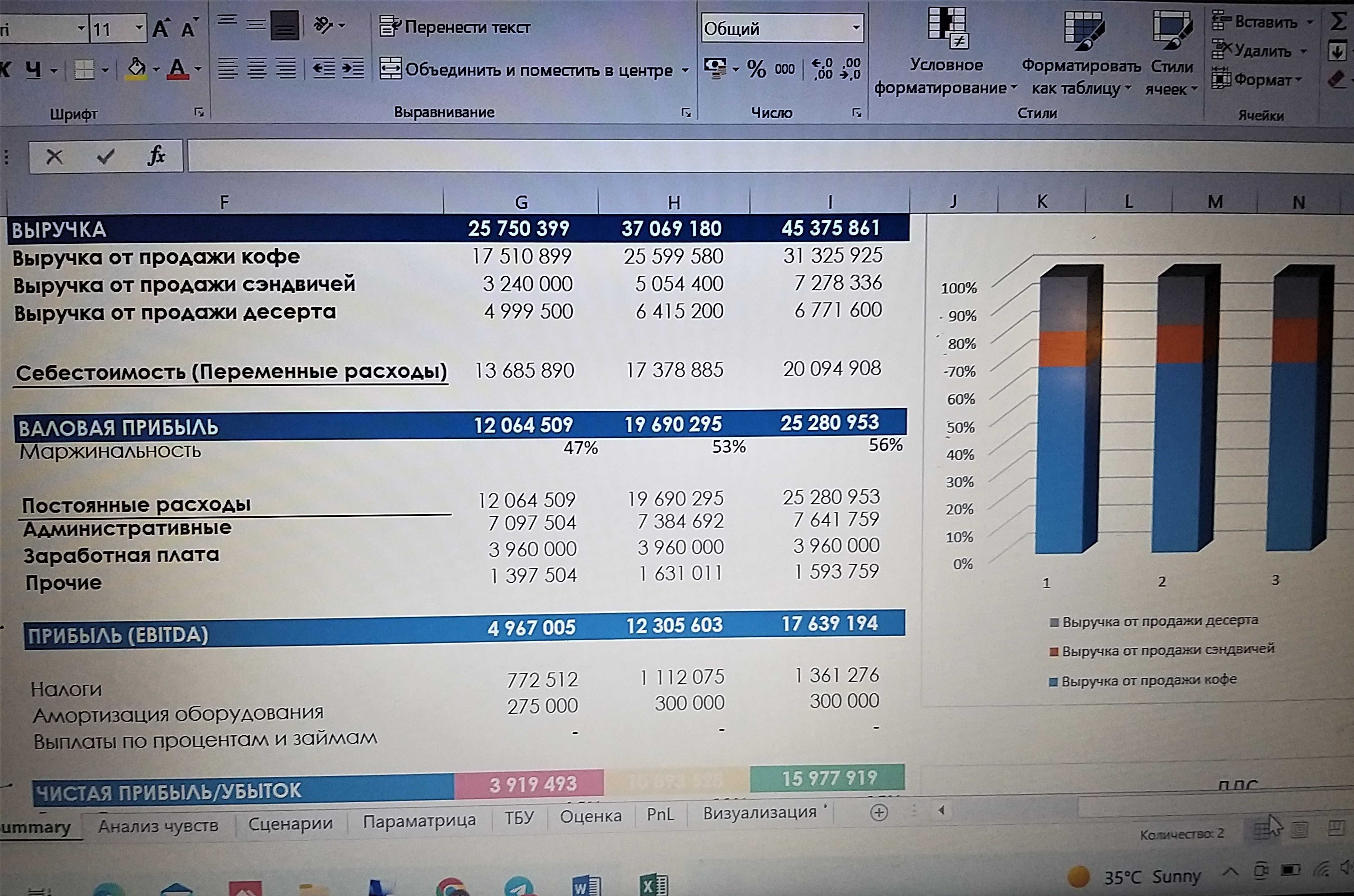
Task: Center text horizontally
Action: point(256,69)
